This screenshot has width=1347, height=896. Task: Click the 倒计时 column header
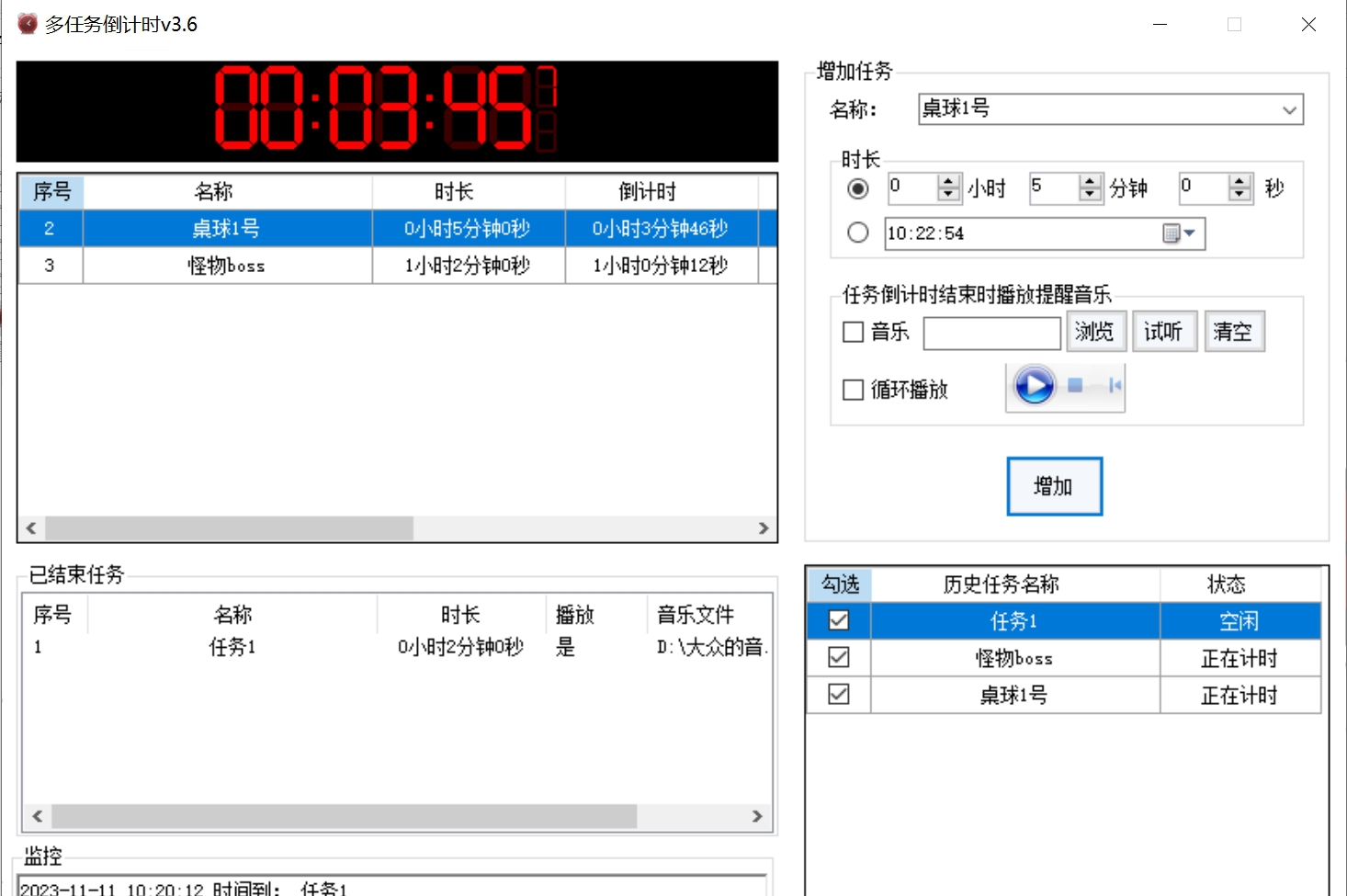click(662, 192)
